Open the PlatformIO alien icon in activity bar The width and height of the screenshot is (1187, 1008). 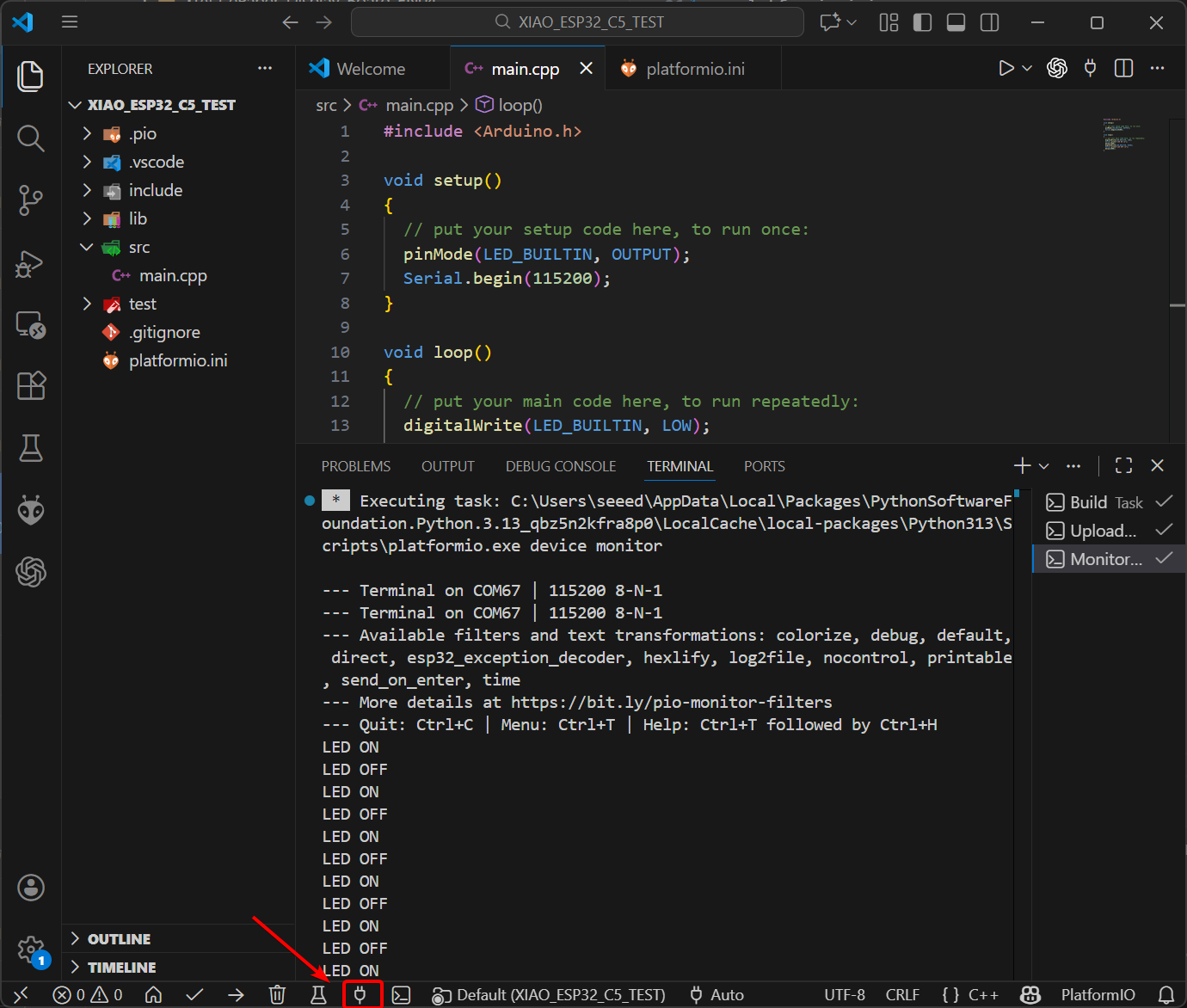tap(31, 510)
